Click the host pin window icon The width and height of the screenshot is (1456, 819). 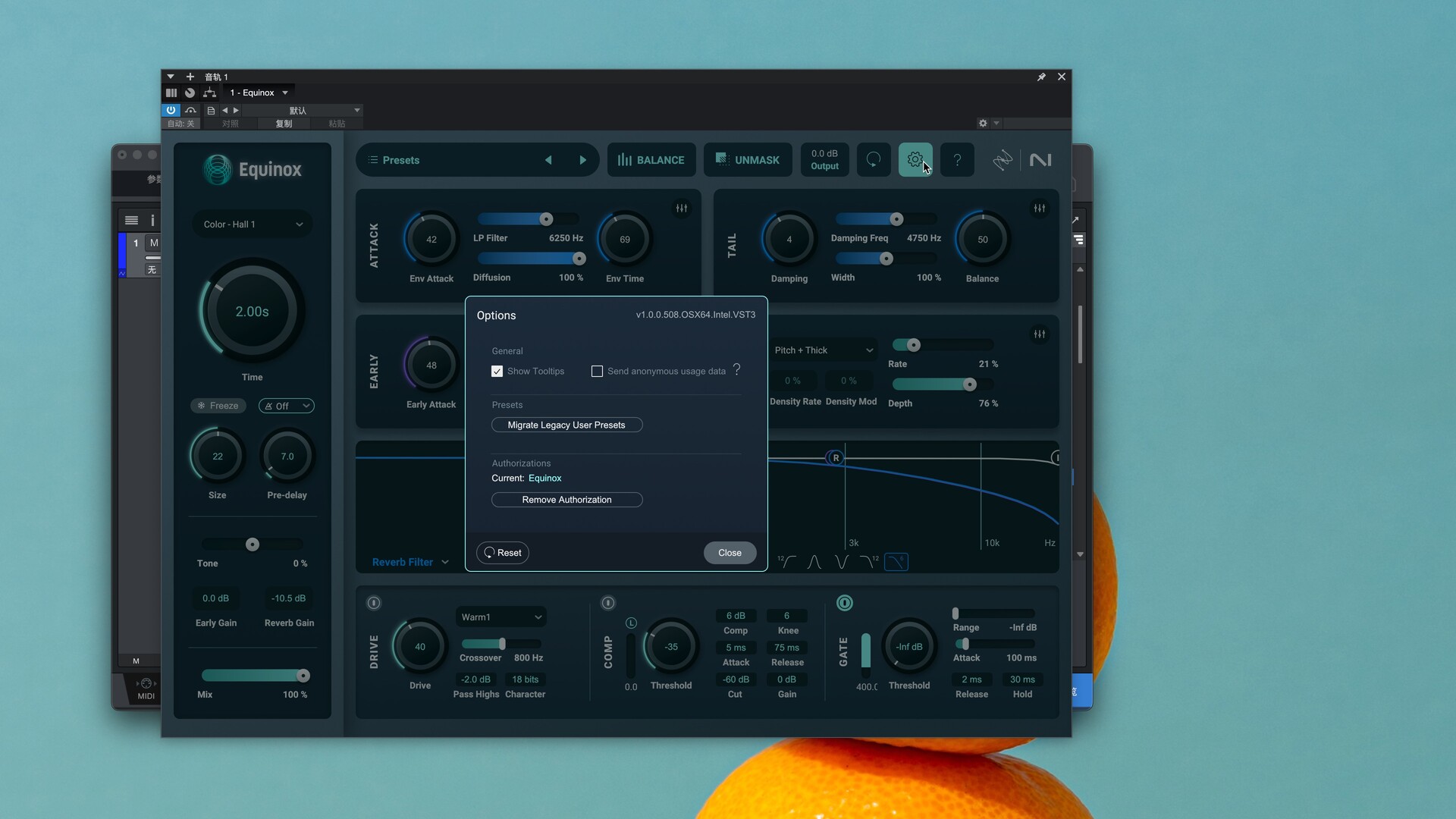[1041, 77]
